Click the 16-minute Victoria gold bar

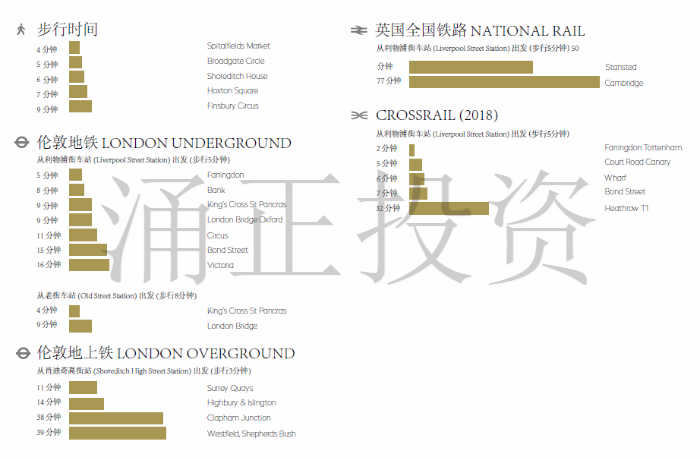[x=89, y=265]
